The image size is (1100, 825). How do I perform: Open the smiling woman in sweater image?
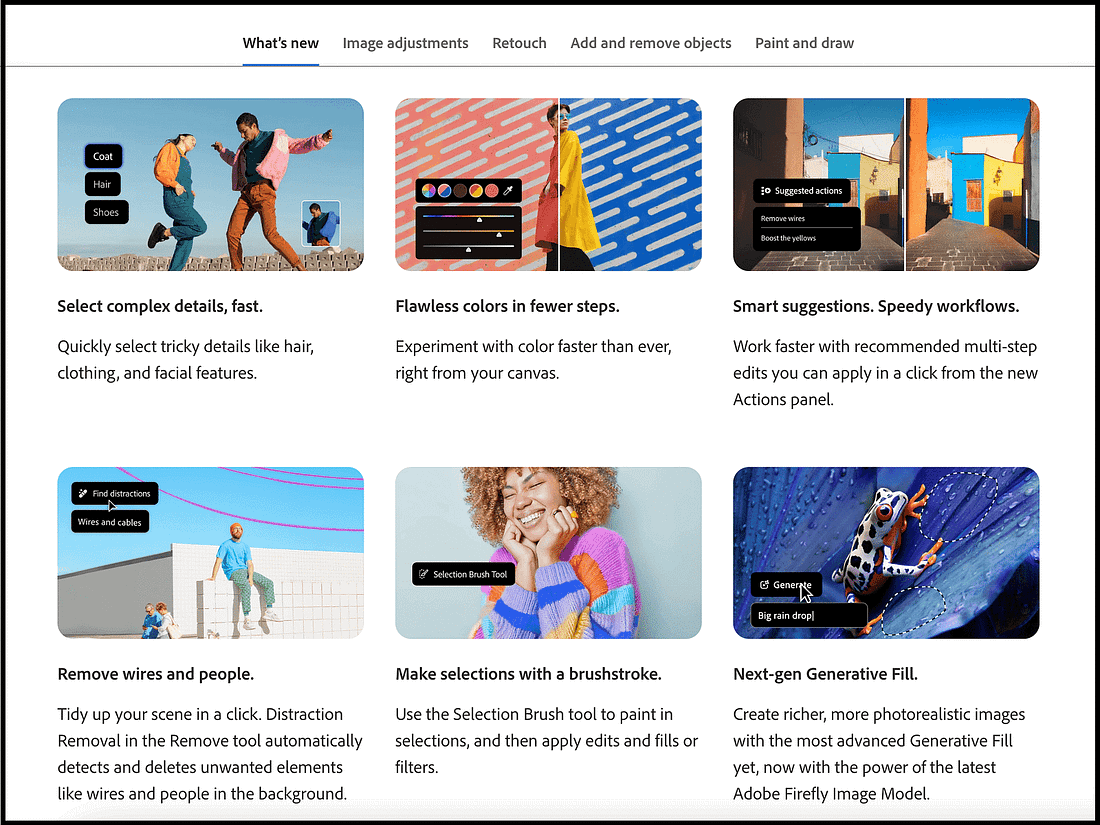point(548,553)
